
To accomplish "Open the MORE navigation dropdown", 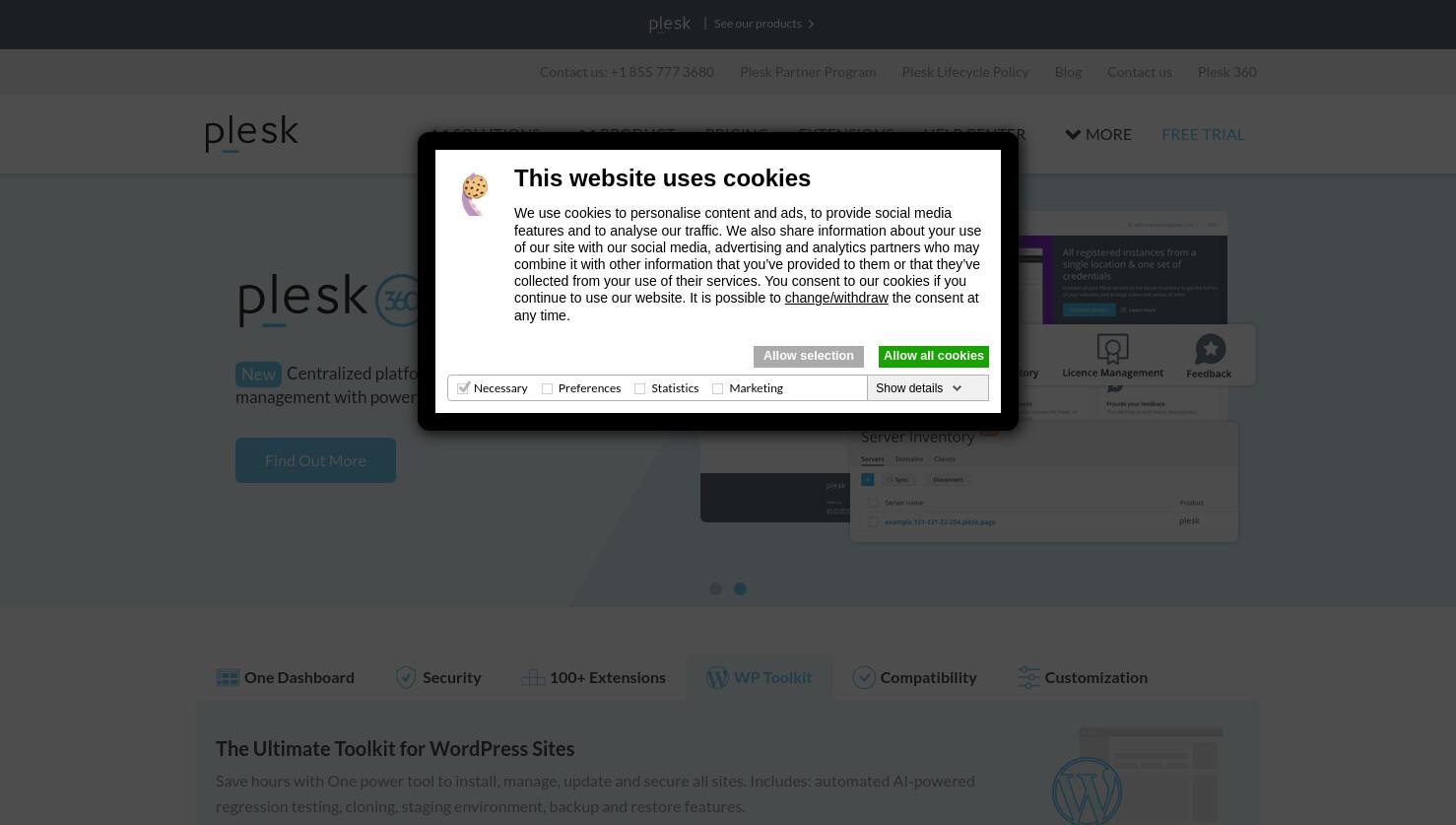I will tap(1098, 134).
